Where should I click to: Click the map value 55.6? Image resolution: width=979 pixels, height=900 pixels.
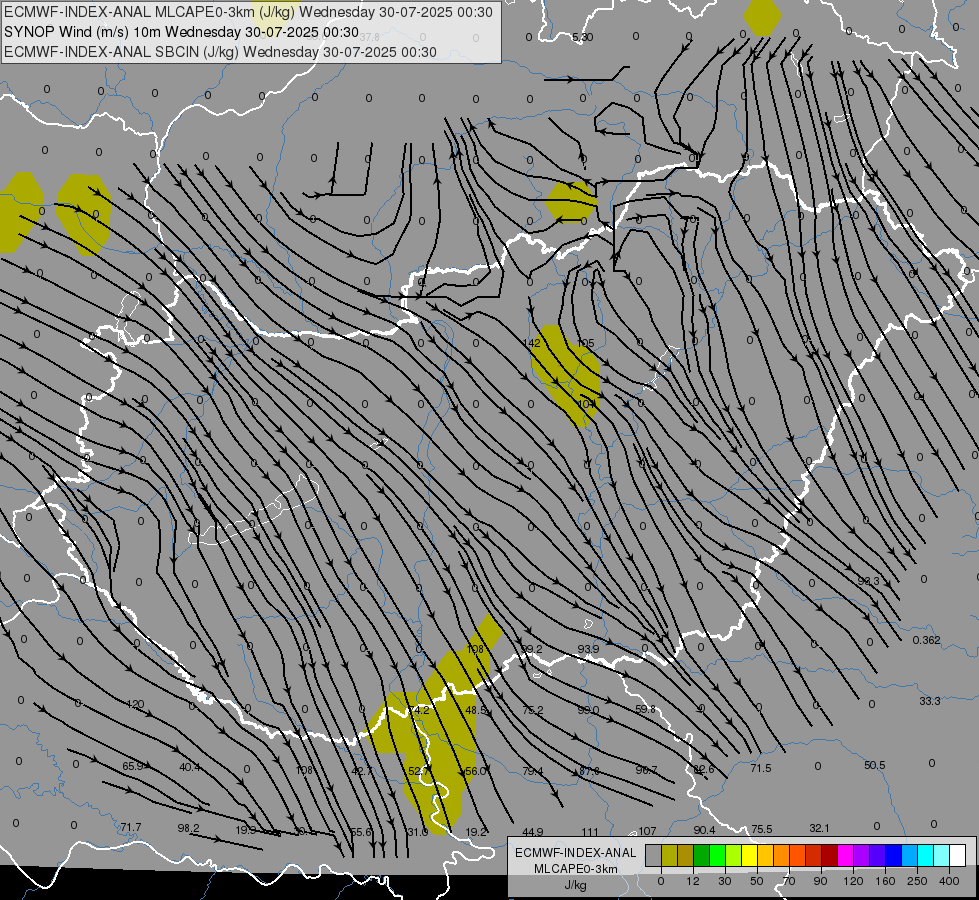[361, 832]
